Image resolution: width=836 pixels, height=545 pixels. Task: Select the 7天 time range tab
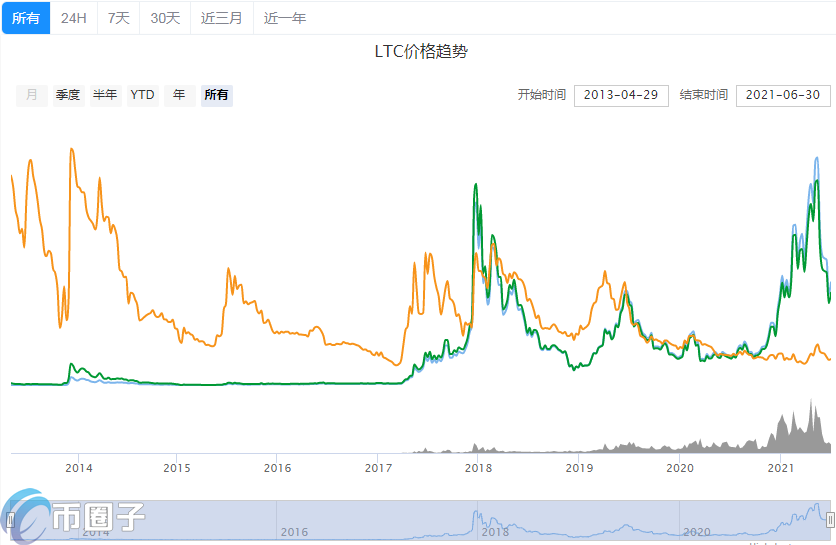click(118, 18)
